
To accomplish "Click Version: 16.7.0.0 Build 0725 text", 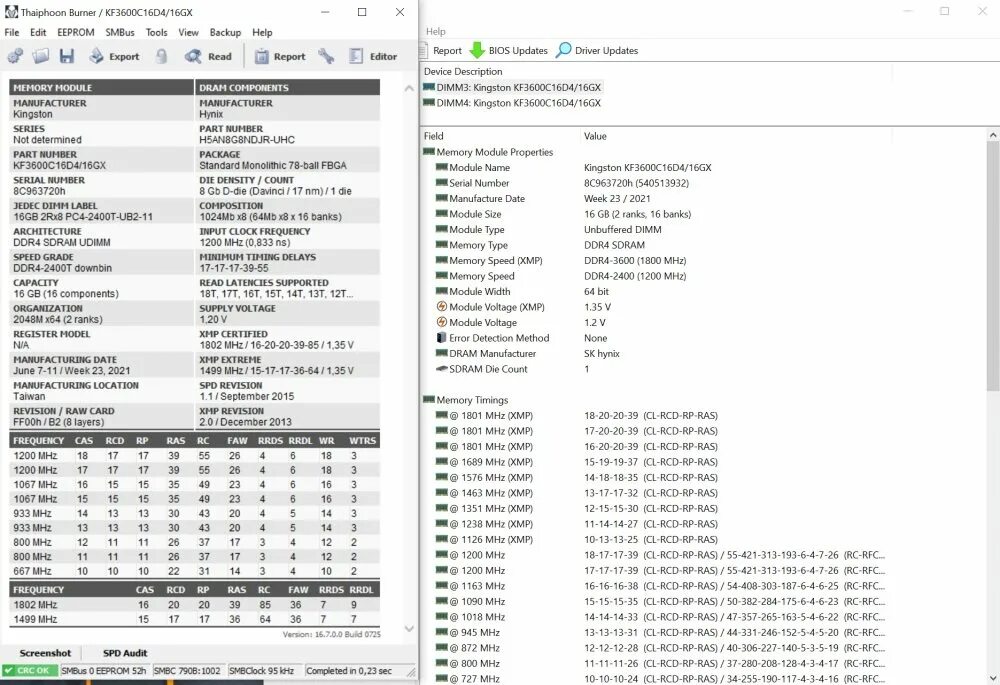I will click(332, 635).
